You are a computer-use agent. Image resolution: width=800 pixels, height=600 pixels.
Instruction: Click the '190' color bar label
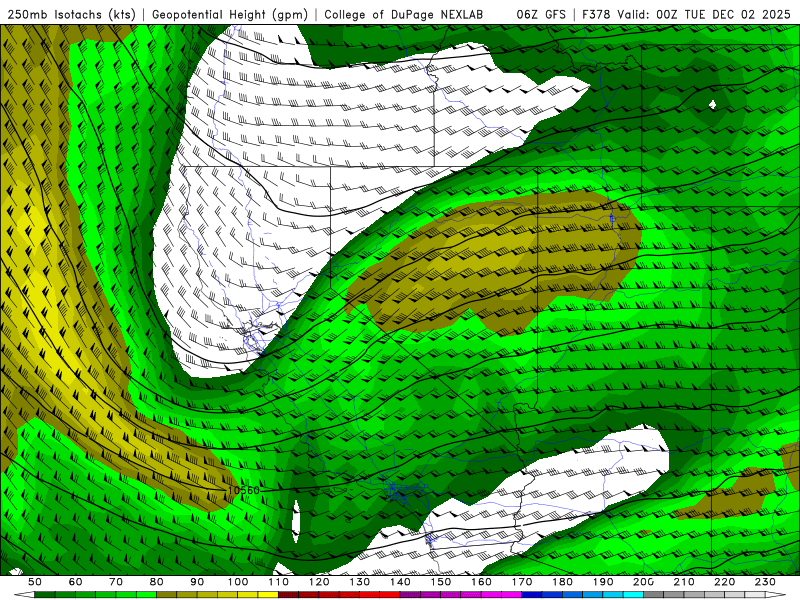(x=604, y=582)
